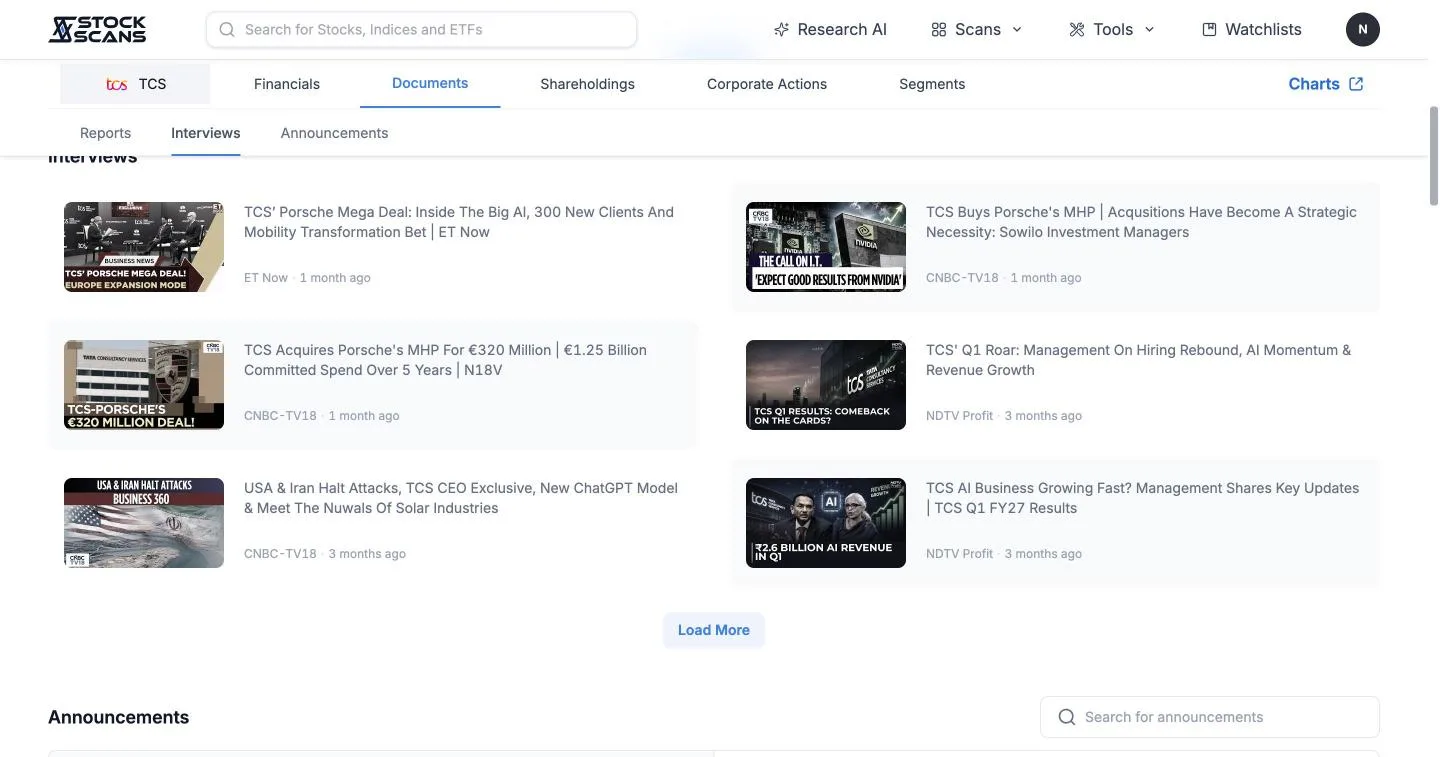Viewport: 1440px width, 757px height.
Task: Open the 'TCS Buys Porsche's MHP' interview title
Action: pyautogui.click(x=1141, y=222)
